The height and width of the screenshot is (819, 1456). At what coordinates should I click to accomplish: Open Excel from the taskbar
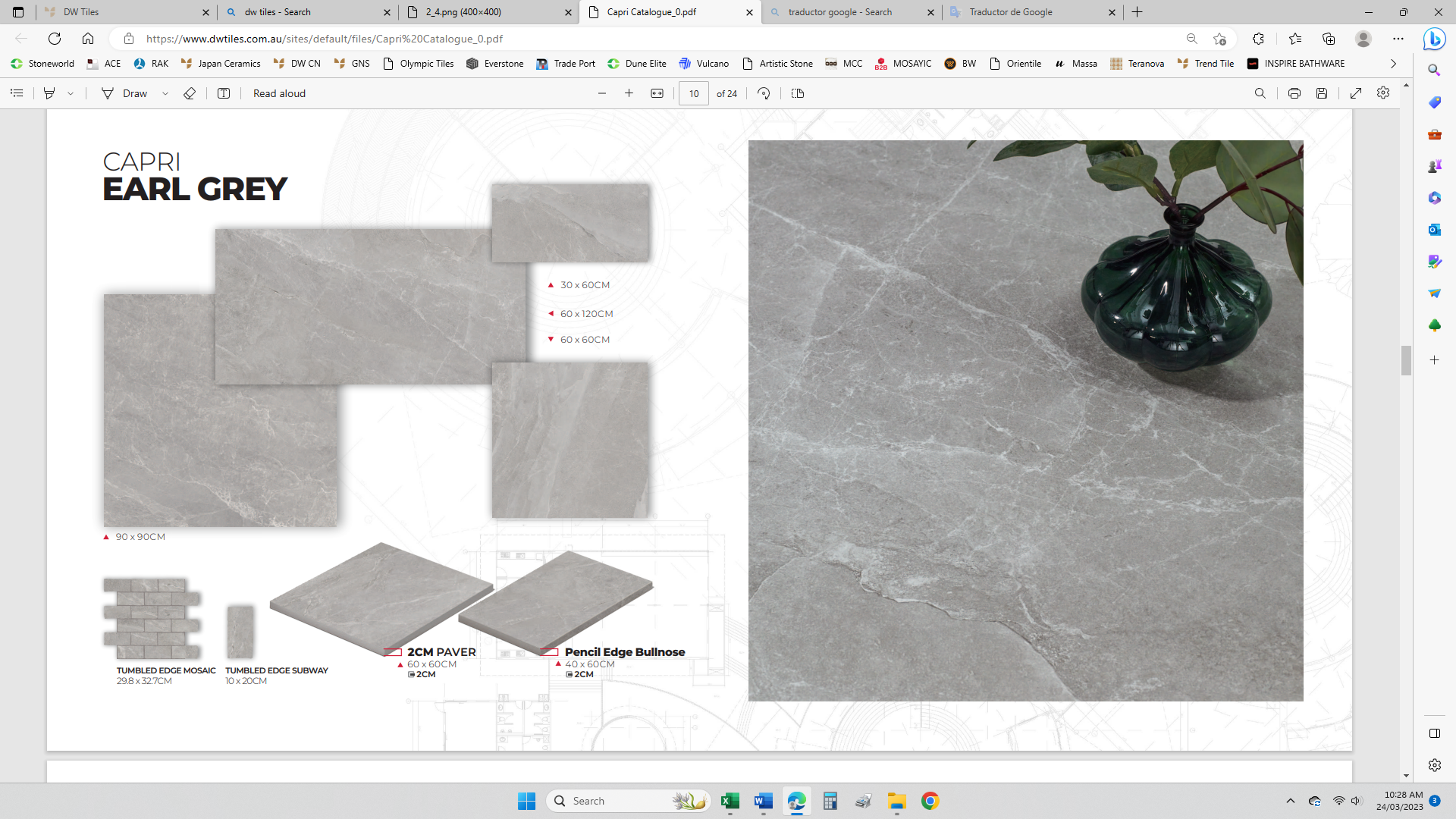click(730, 801)
